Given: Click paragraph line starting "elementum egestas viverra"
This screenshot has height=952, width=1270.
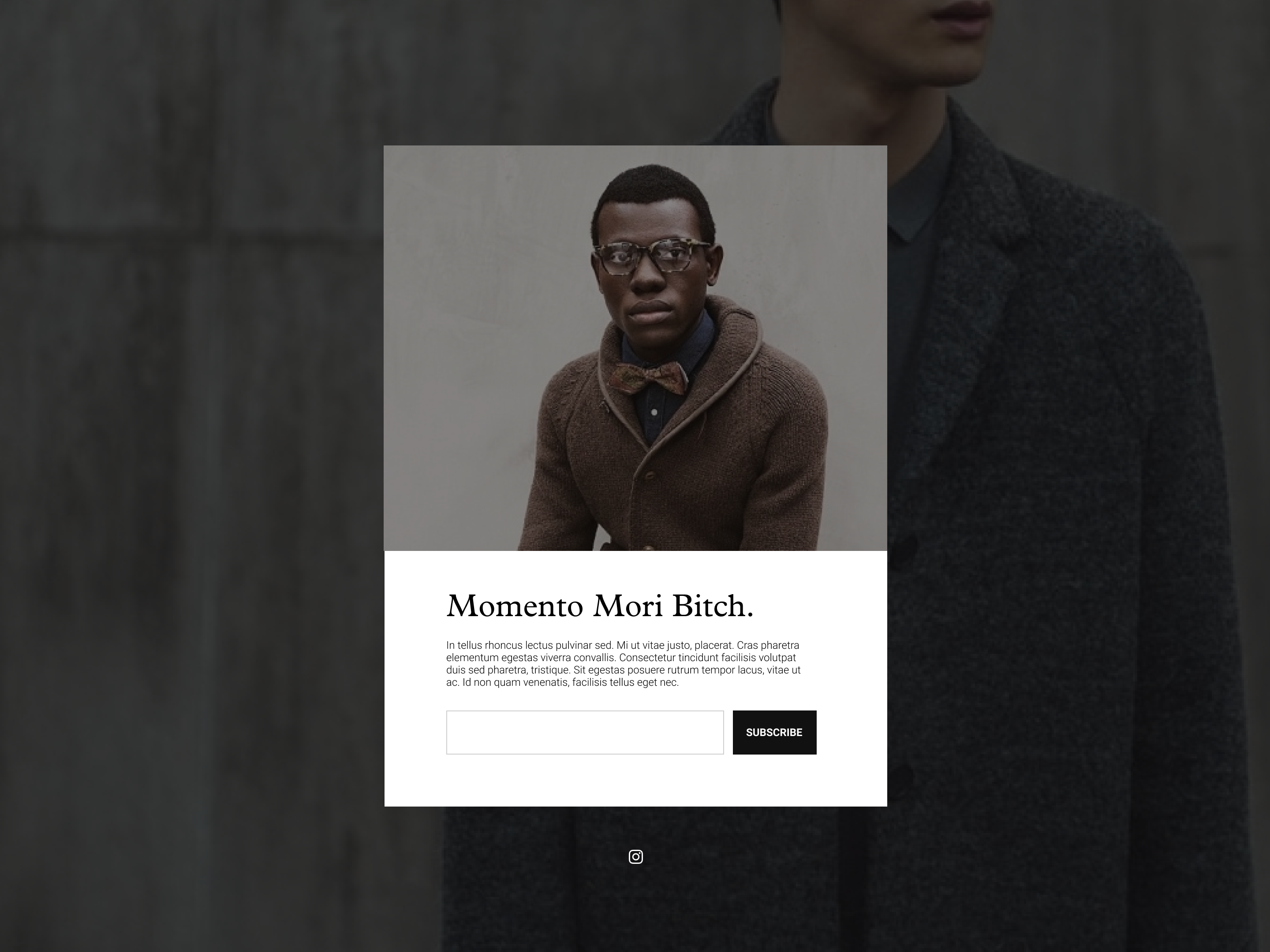Looking at the screenshot, I should [621, 658].
